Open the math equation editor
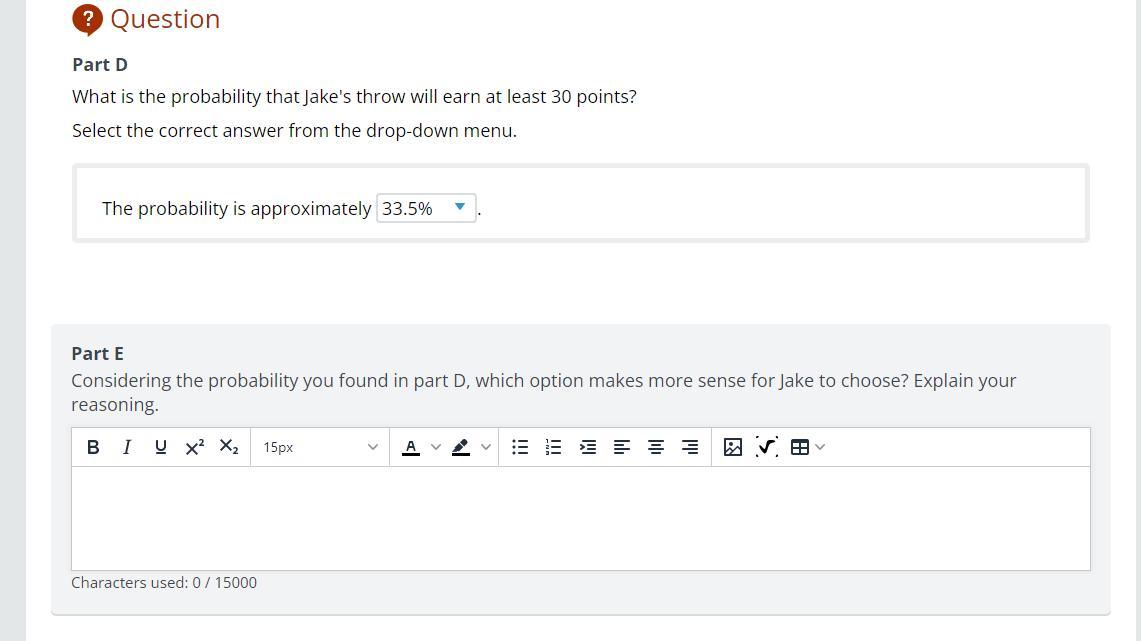The image size is (1141, 641). (767, 447)
